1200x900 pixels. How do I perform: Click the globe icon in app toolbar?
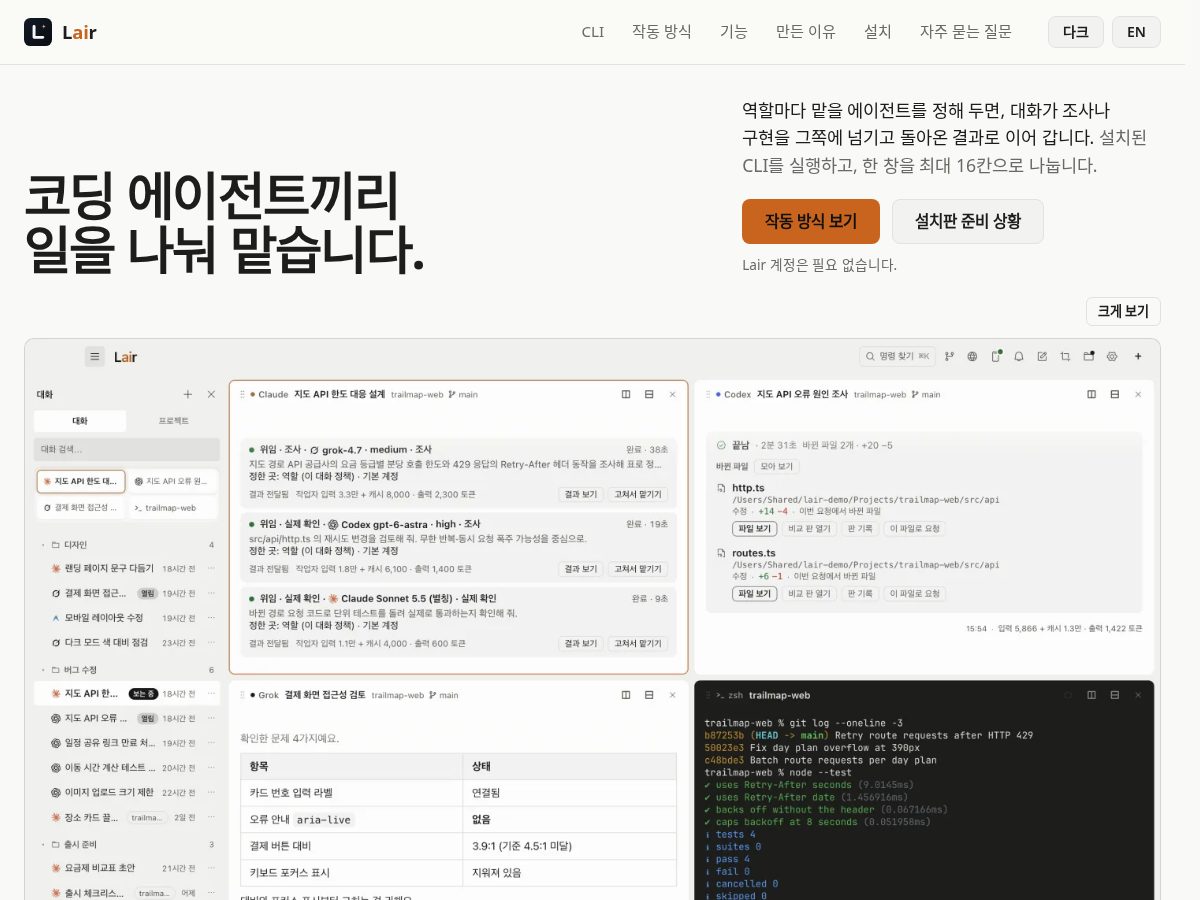pos(972,356)
